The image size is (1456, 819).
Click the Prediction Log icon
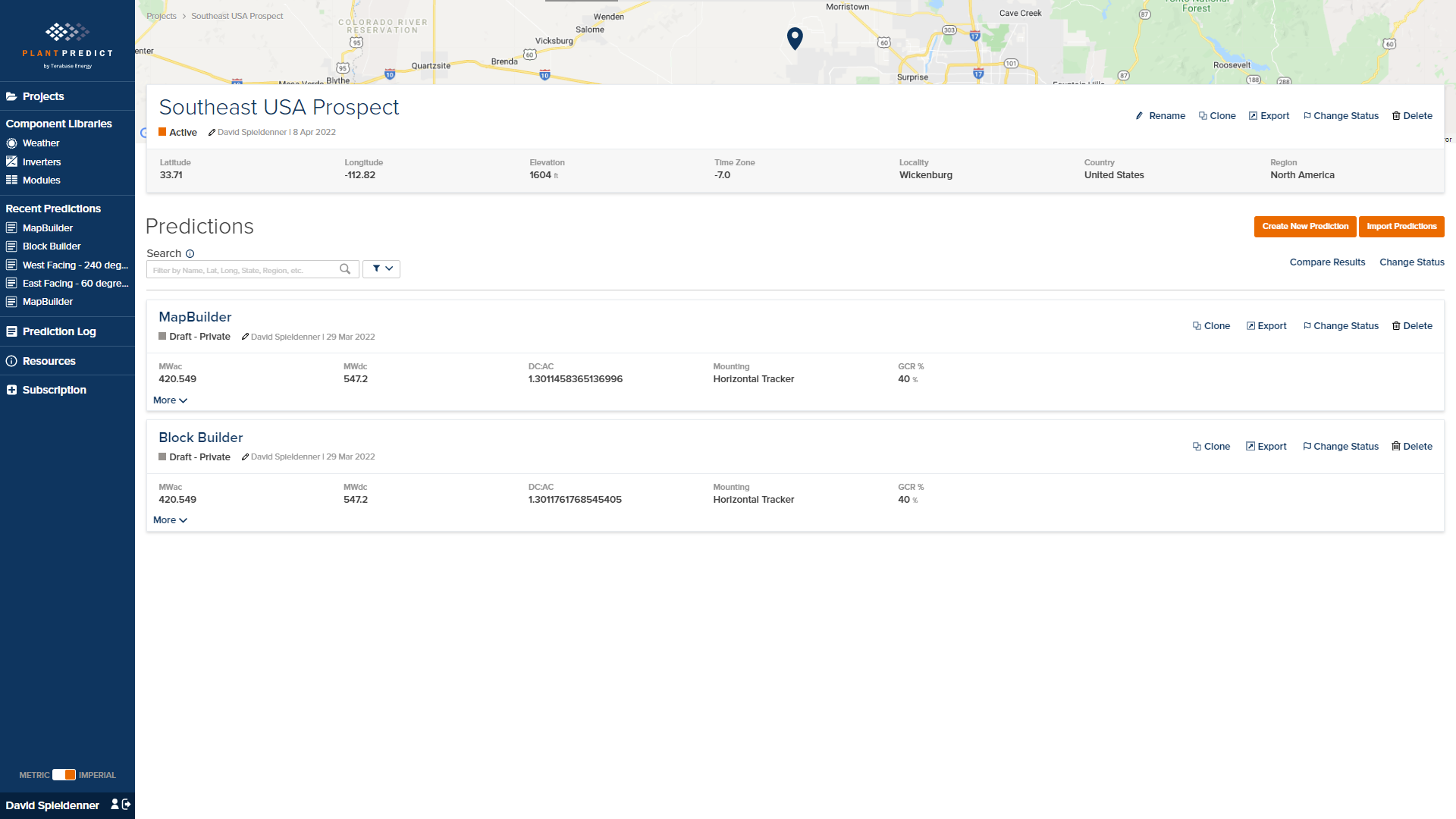11,331
